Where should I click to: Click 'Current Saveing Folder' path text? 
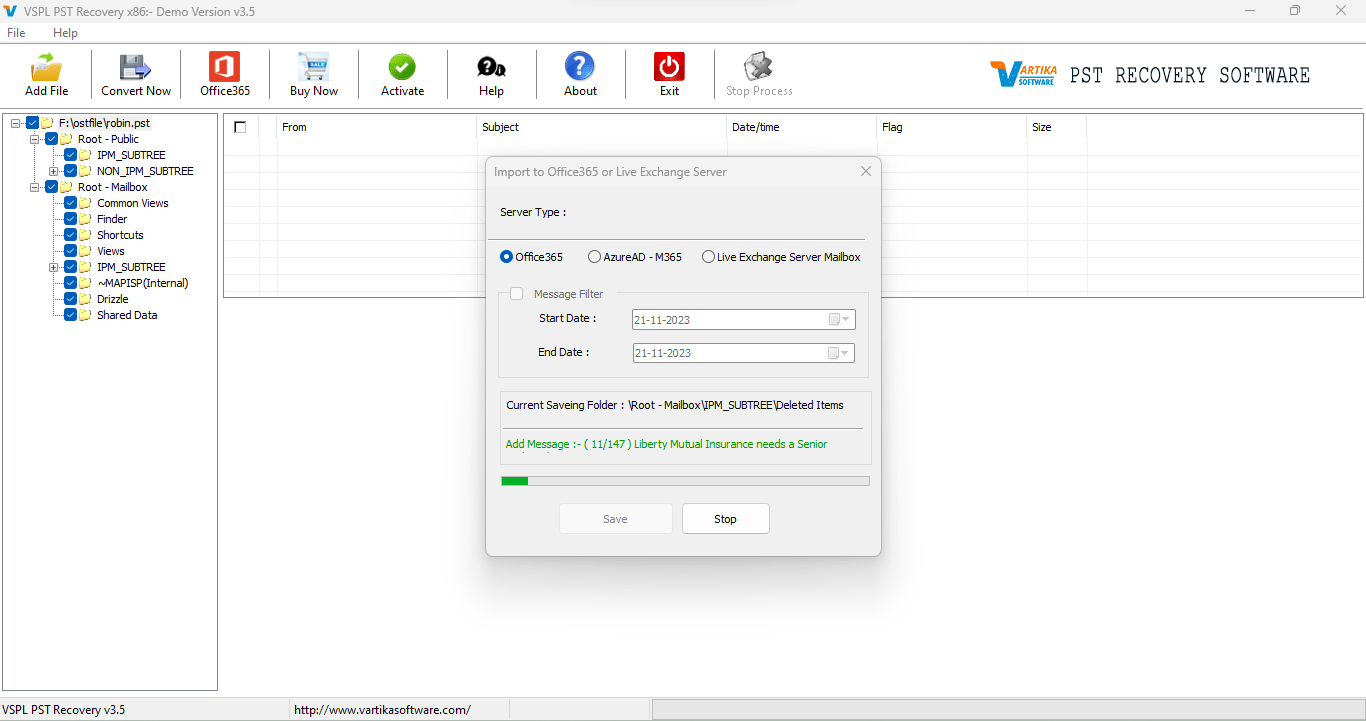pyautogui.click(x=675, y=405)
